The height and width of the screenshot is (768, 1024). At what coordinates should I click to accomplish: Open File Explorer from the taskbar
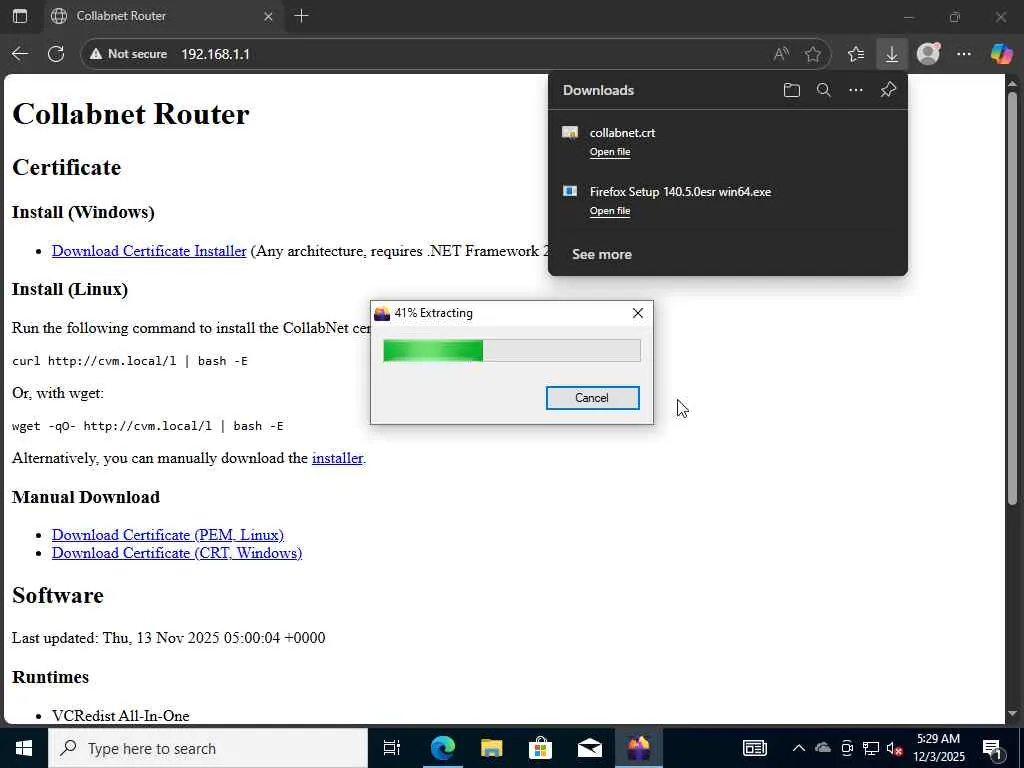pyautogui.click(x=491, y=748)
